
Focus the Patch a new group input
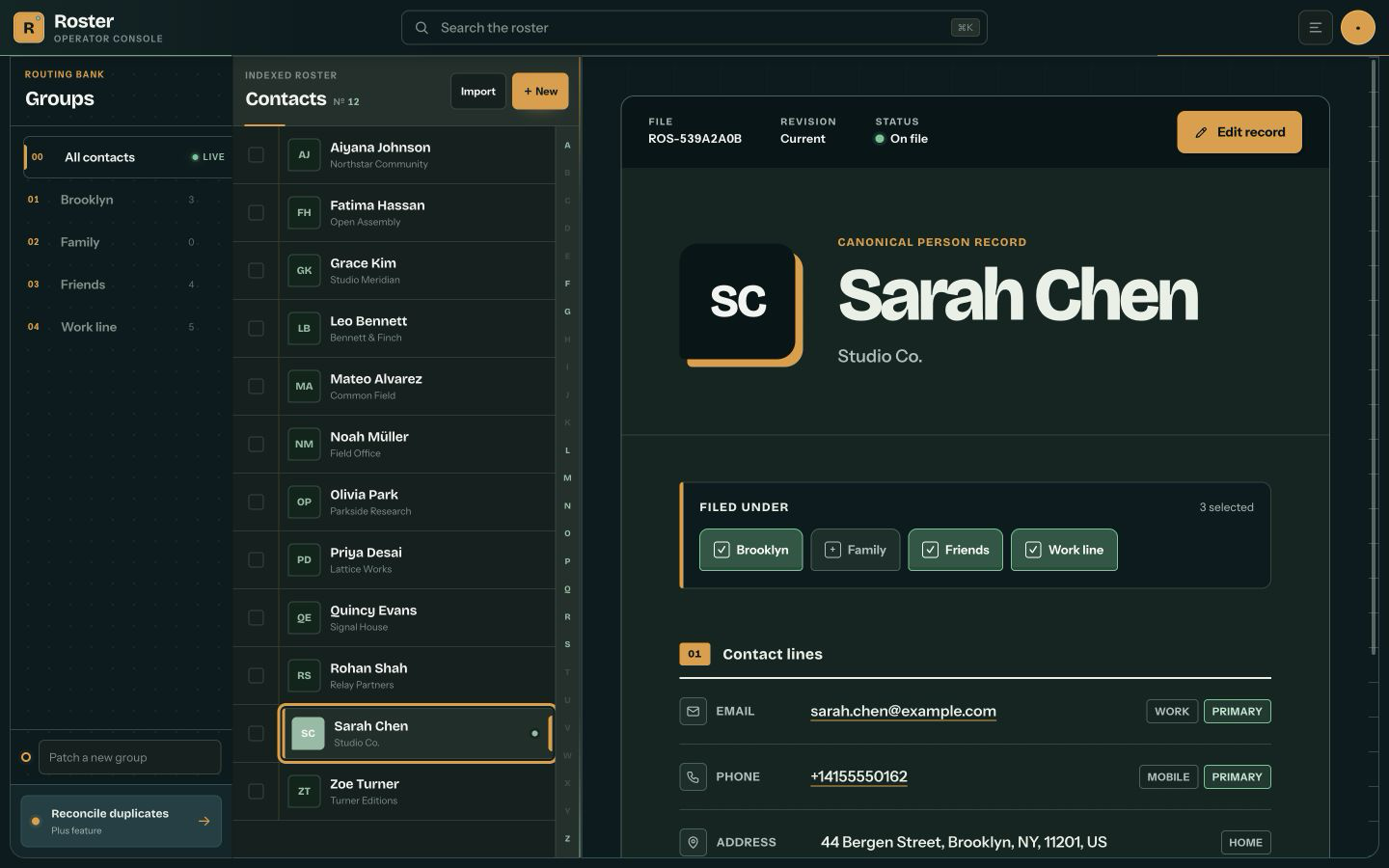click(130, 757)
